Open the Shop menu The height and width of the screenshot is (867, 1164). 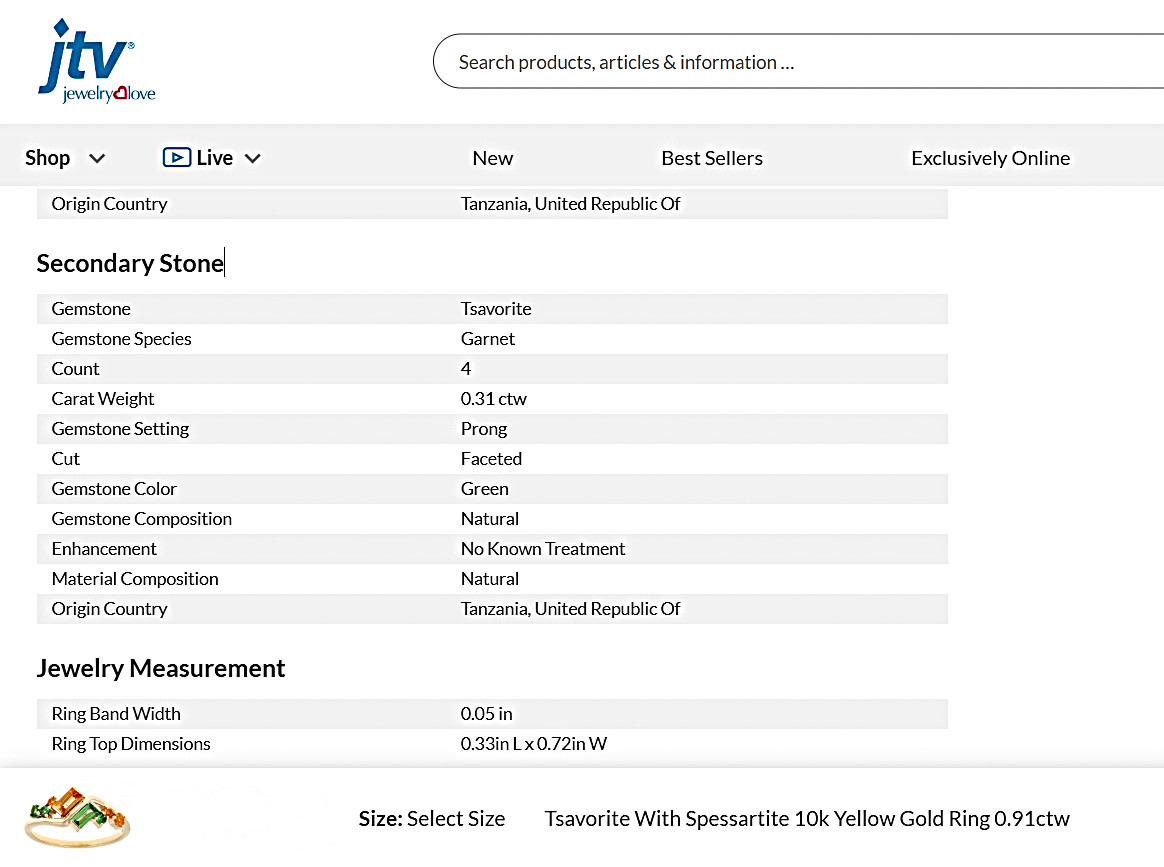click(48, 158)
